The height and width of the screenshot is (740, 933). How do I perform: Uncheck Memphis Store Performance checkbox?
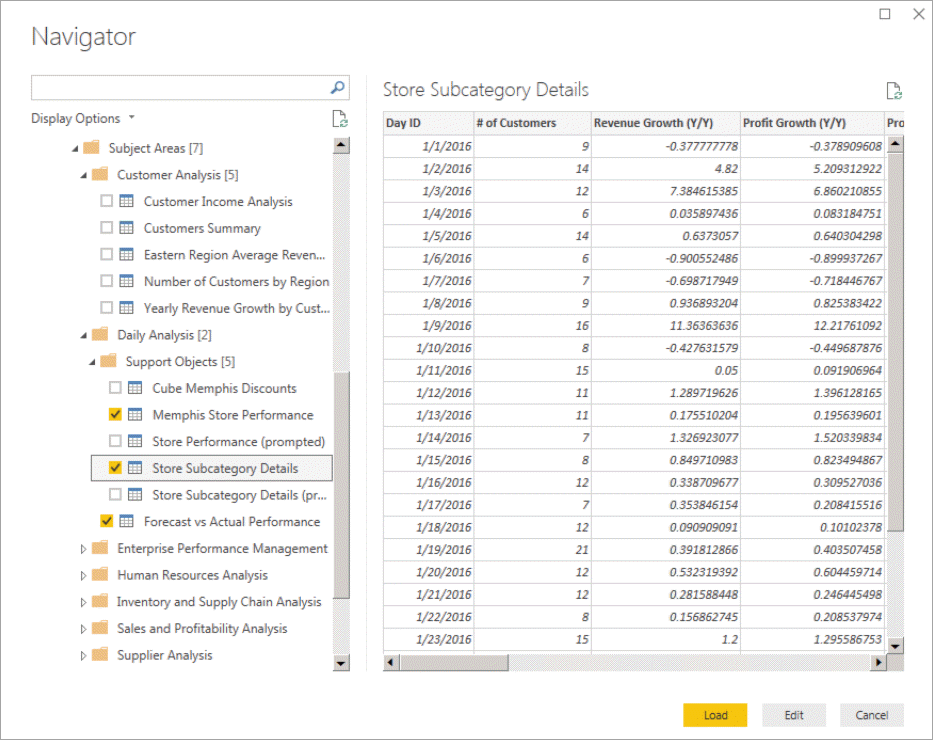pos(115,415)
